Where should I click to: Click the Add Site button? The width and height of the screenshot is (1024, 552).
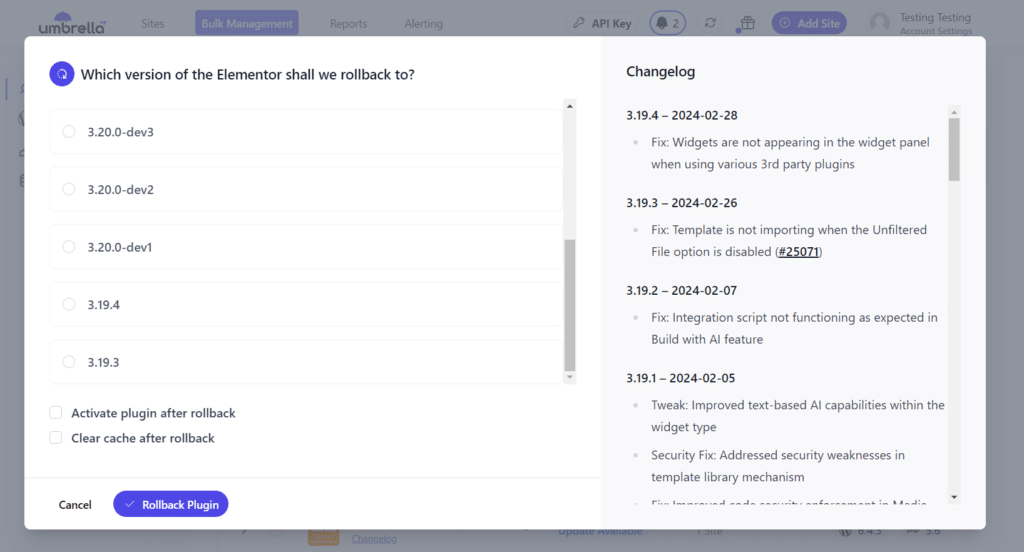809,23
